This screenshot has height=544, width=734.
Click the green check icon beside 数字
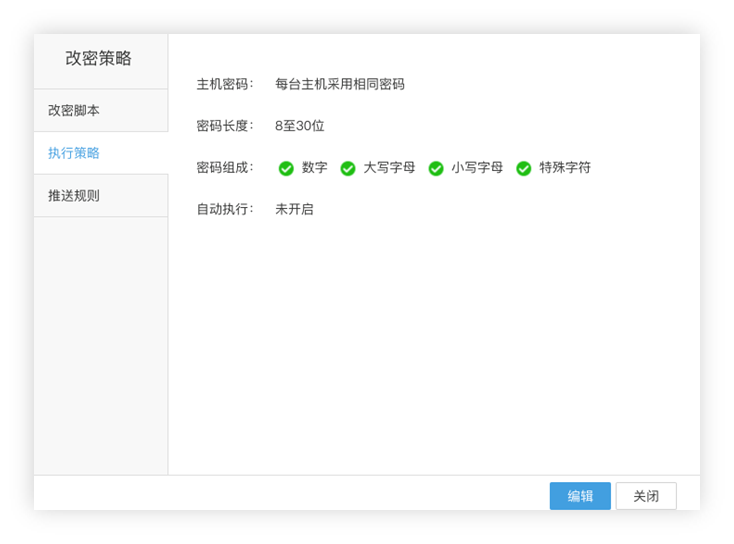point(286,168)
